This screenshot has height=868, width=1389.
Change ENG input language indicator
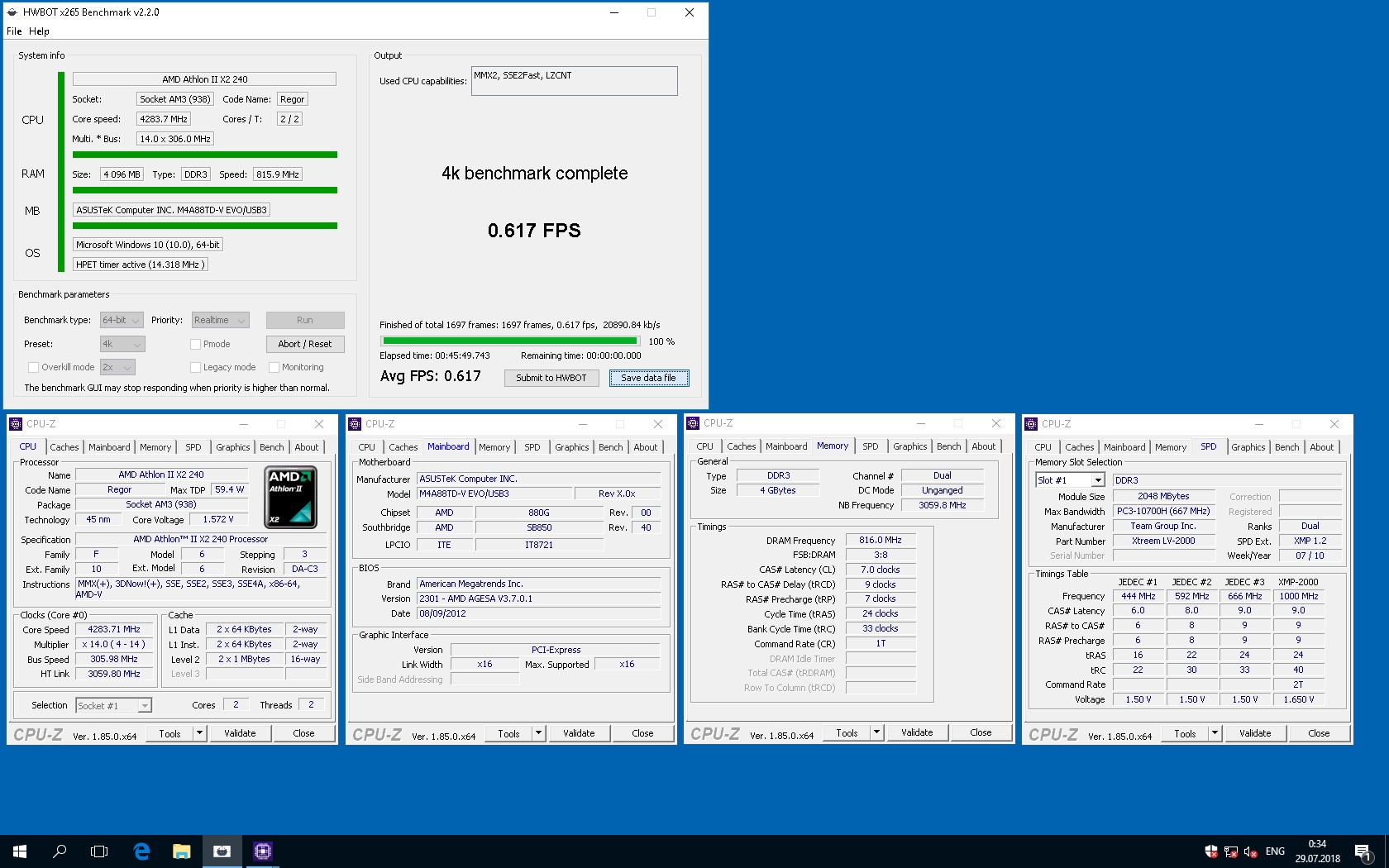click(1275, 851)
